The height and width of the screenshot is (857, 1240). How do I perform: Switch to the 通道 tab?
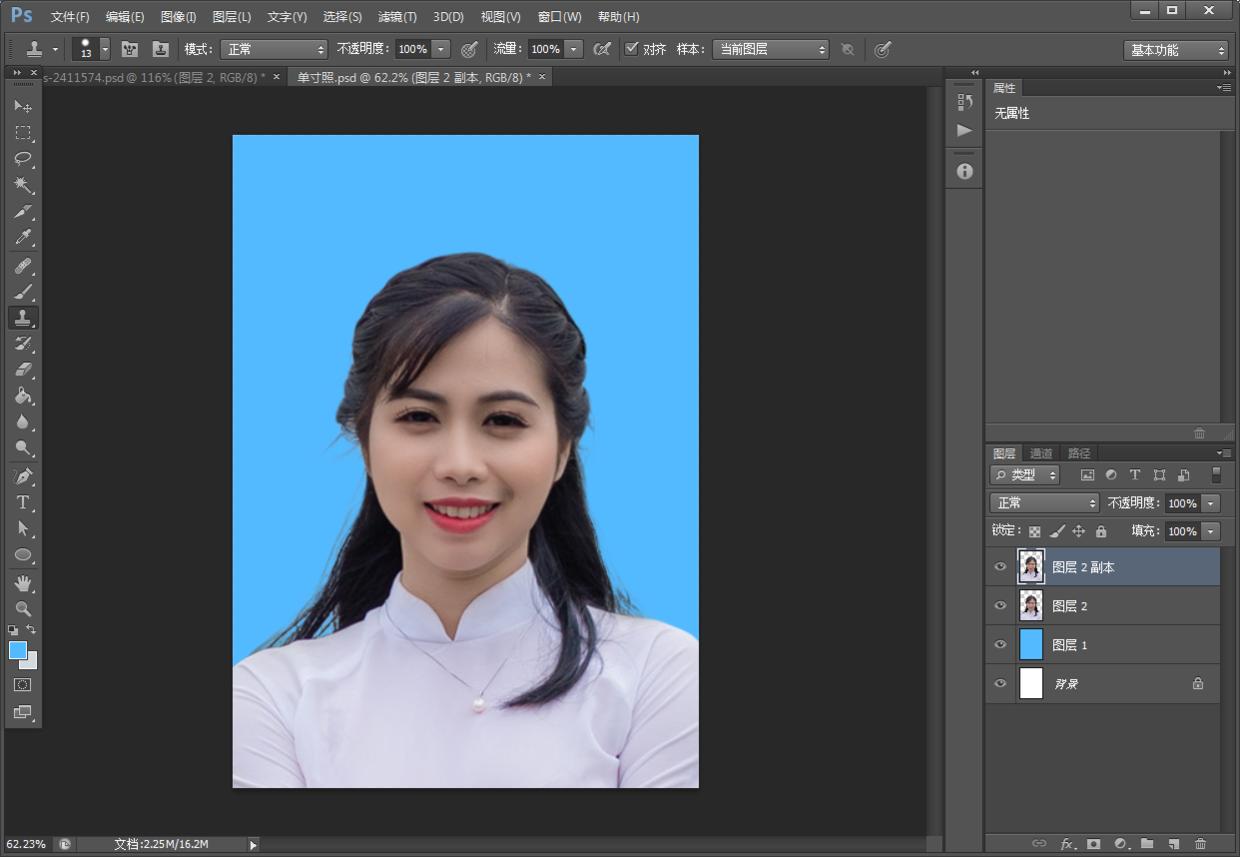(x=1041, y=453)
